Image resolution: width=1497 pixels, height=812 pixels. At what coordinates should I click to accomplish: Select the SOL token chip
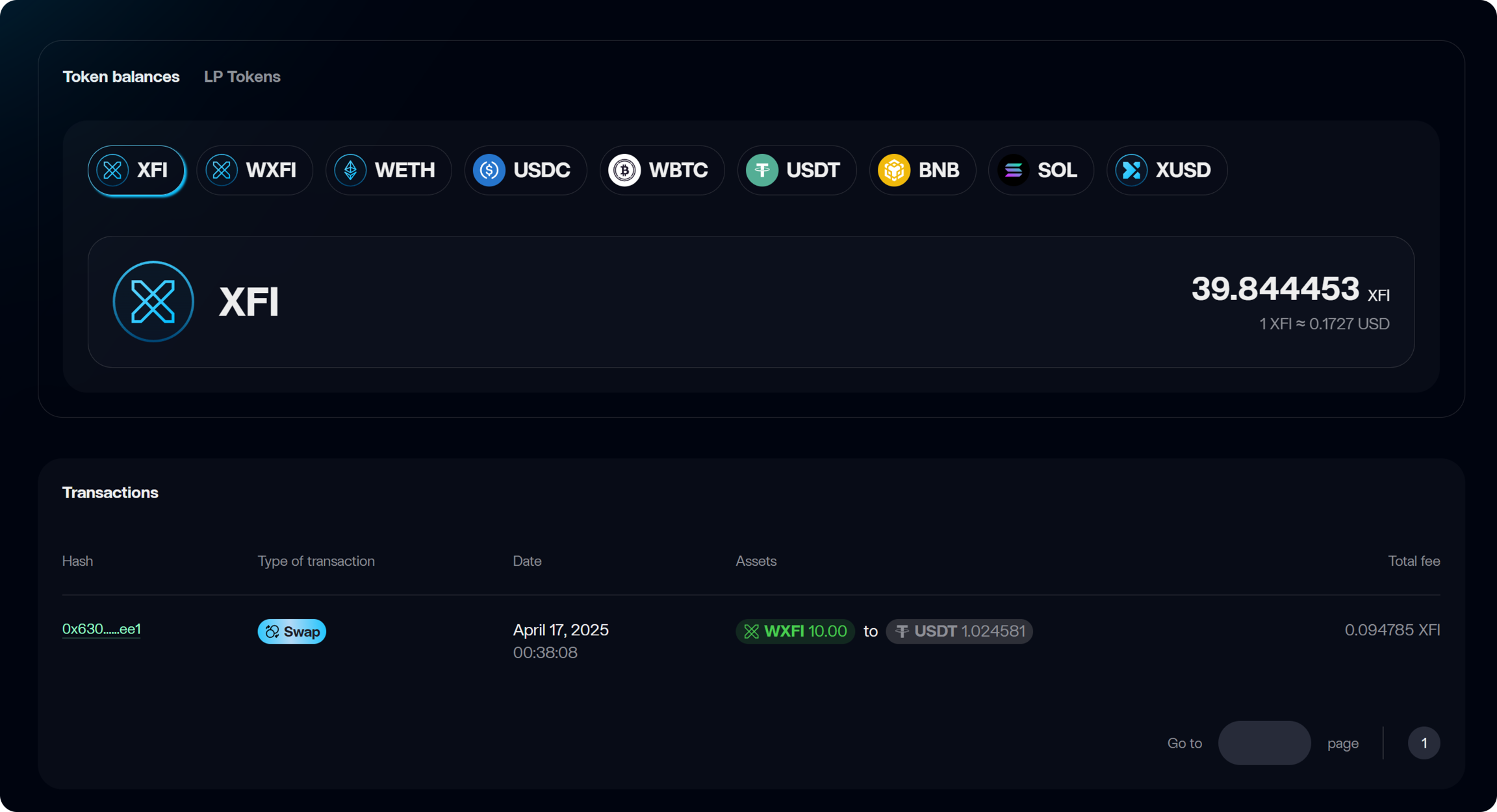pos(1041,170)
